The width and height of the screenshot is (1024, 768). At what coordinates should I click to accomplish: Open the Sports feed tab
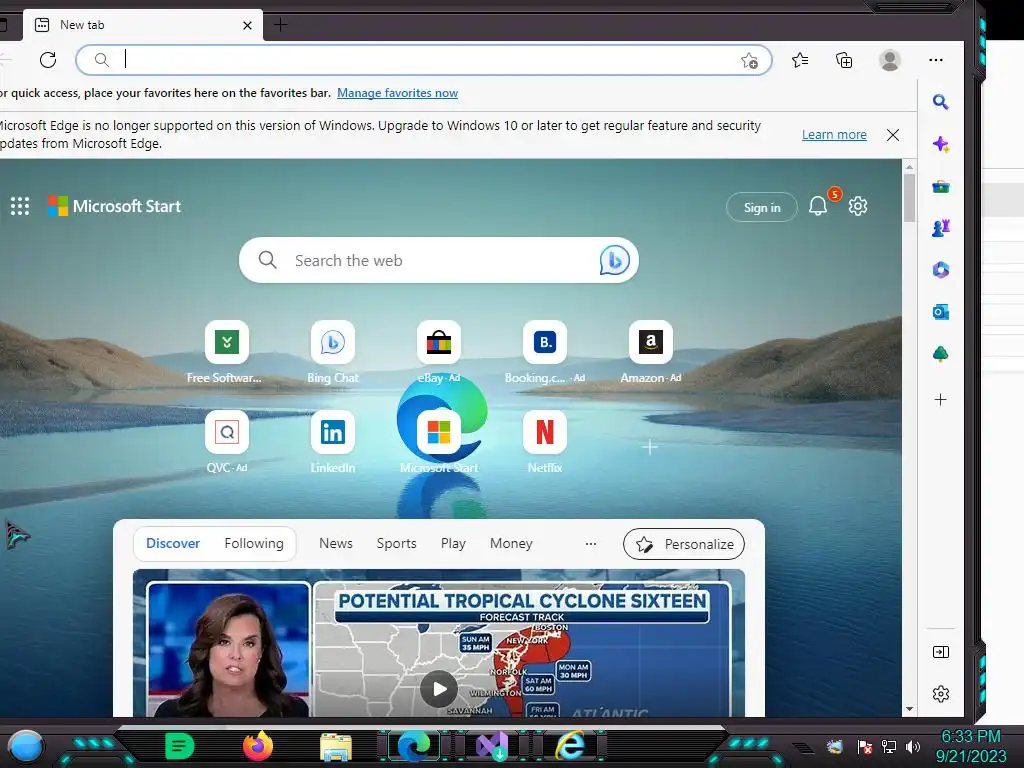(x=396, y=543)
